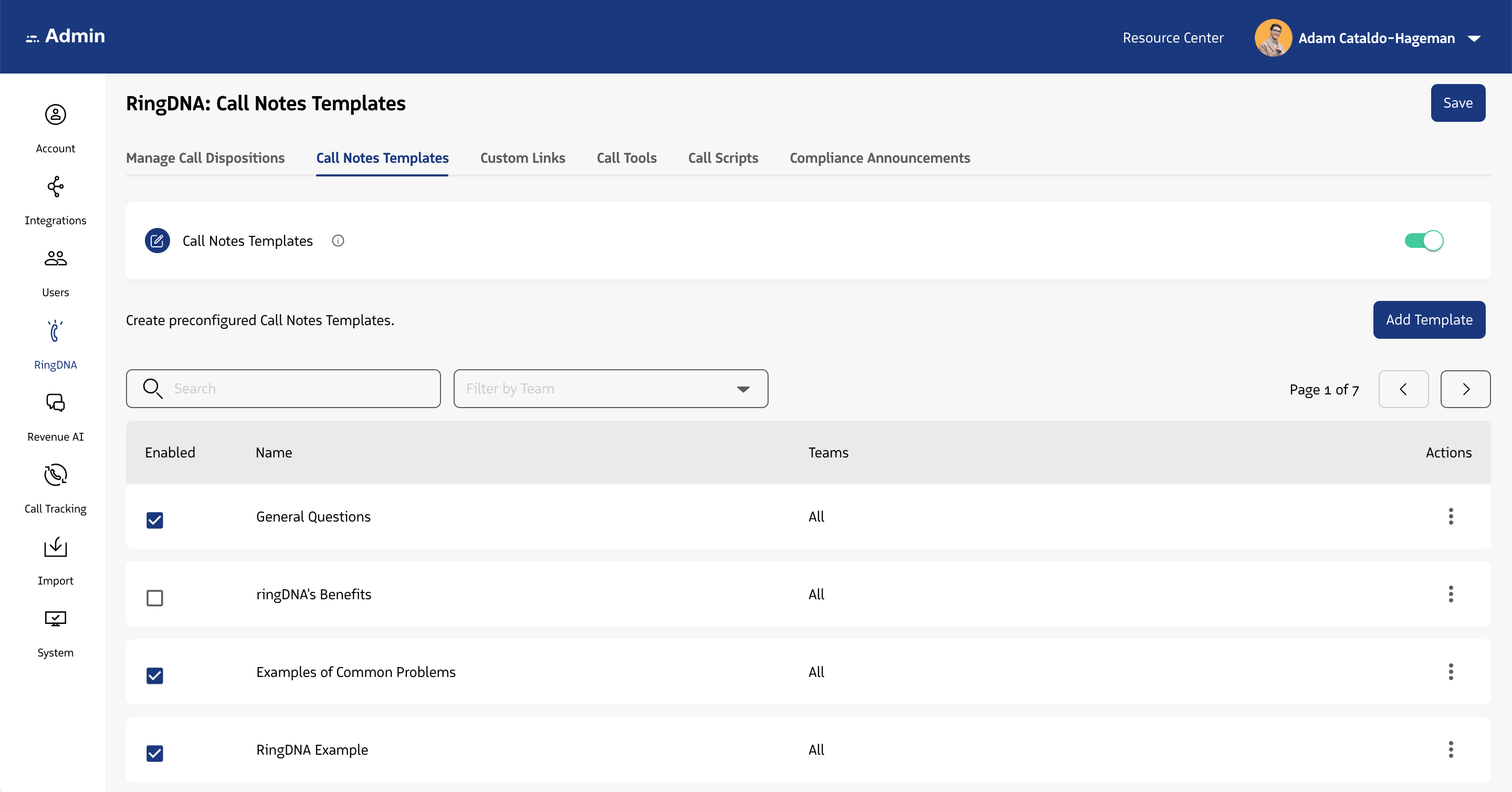Select the Call Tracking sidebar icon

(55, 475)
